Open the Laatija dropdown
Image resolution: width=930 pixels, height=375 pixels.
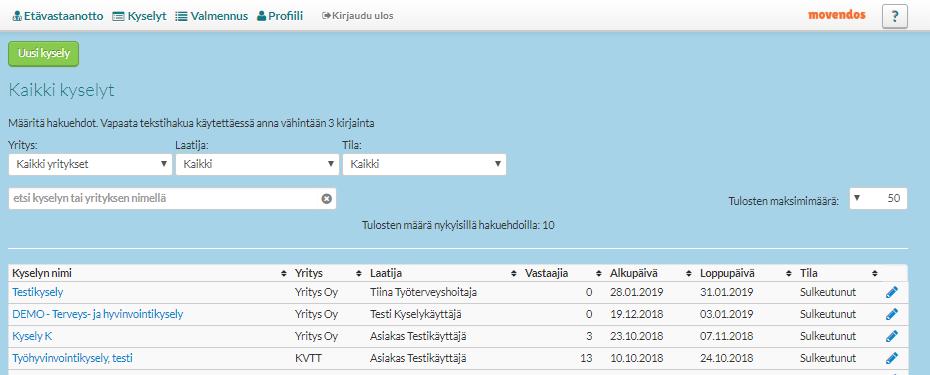(x=257, y=164)
